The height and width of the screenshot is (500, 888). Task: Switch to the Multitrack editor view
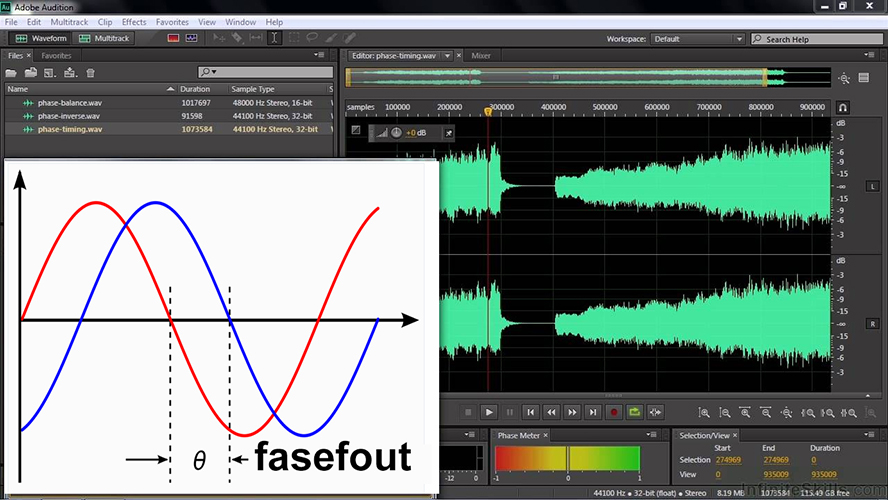click(105, 39)
